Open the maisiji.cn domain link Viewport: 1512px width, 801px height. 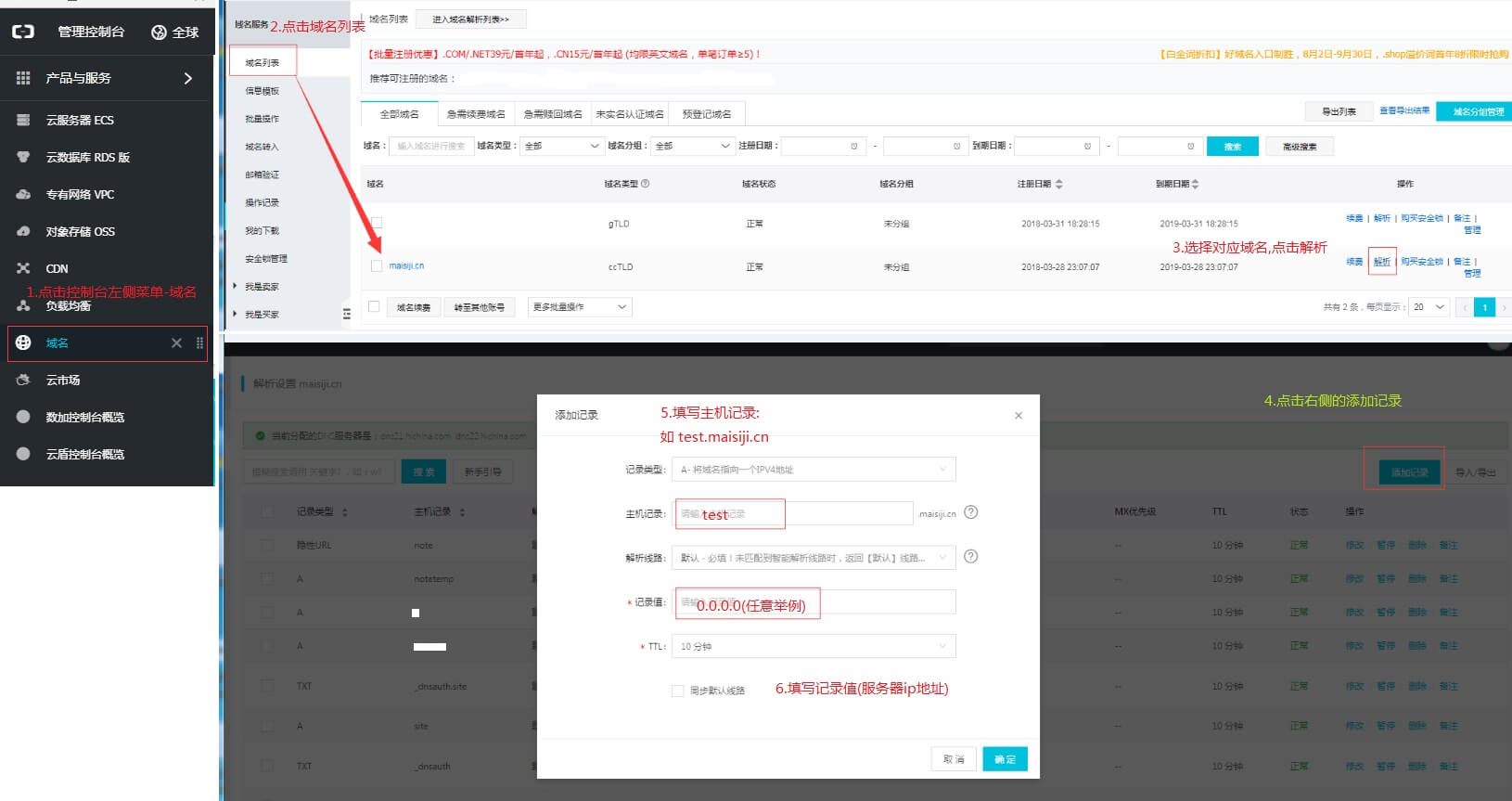406,265
